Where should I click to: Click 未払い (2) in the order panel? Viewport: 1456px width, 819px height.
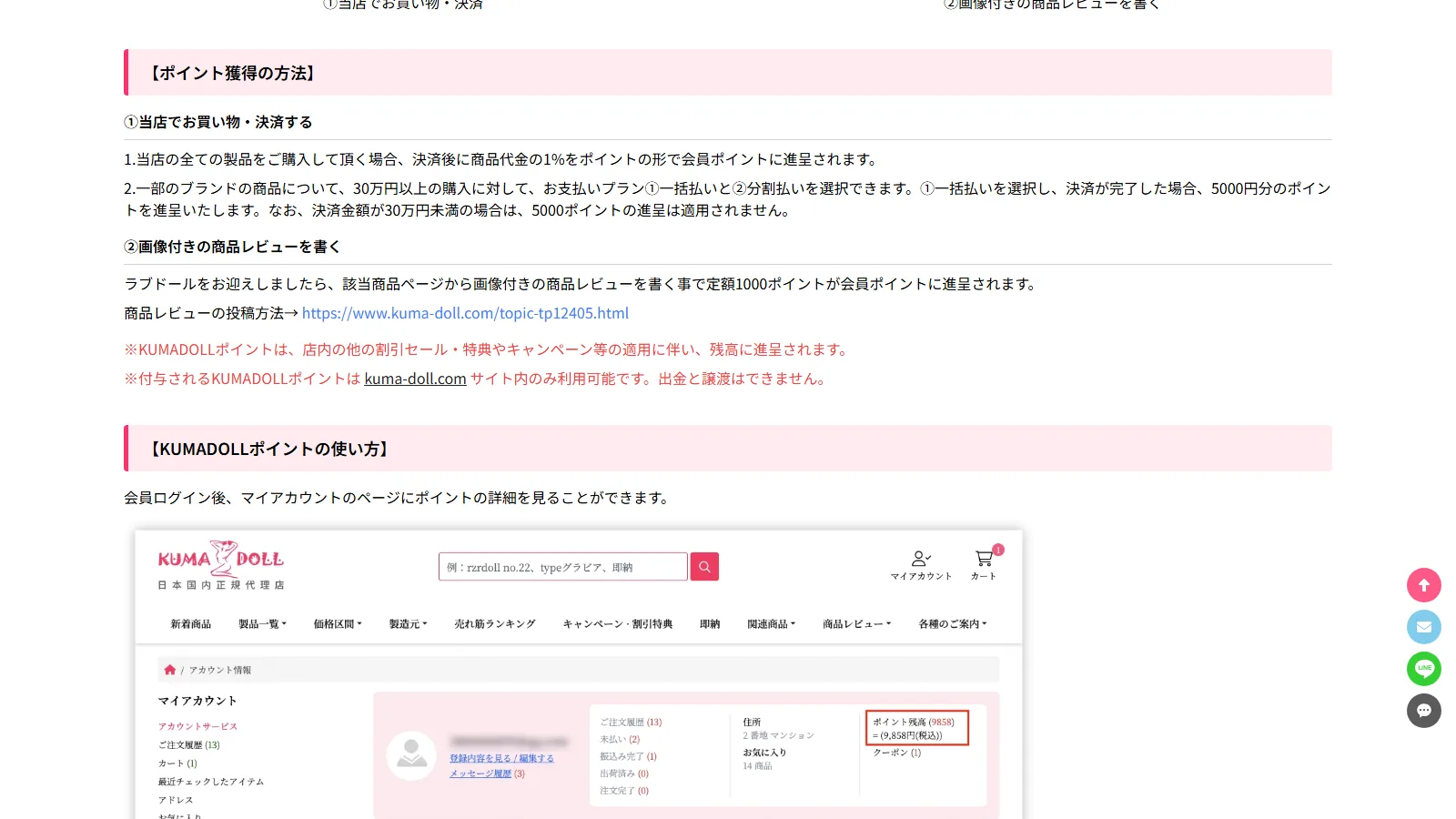coord(620,739)
